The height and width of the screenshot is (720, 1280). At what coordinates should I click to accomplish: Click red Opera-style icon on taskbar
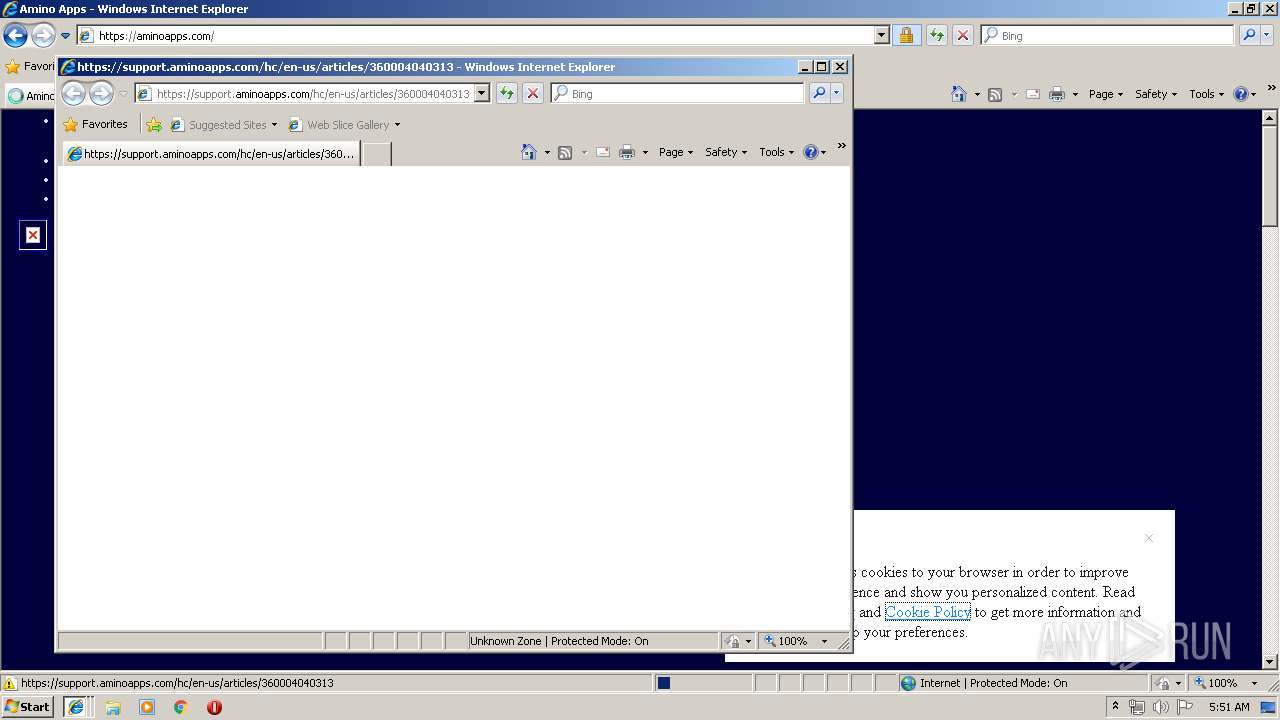click(x=214, y=707)
